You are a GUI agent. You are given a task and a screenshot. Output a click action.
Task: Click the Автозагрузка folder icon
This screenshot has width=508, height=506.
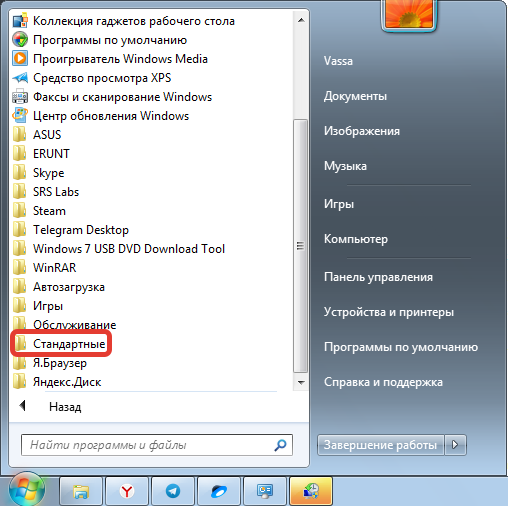click(x=20, y=287)
